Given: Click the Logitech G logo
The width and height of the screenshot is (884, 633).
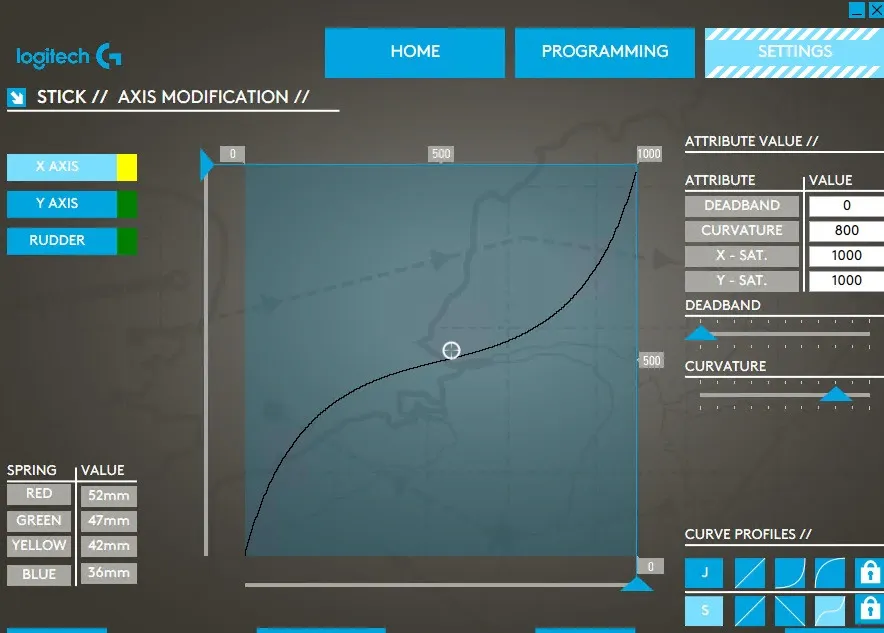Looking at the screenshot, I should 69,56.
